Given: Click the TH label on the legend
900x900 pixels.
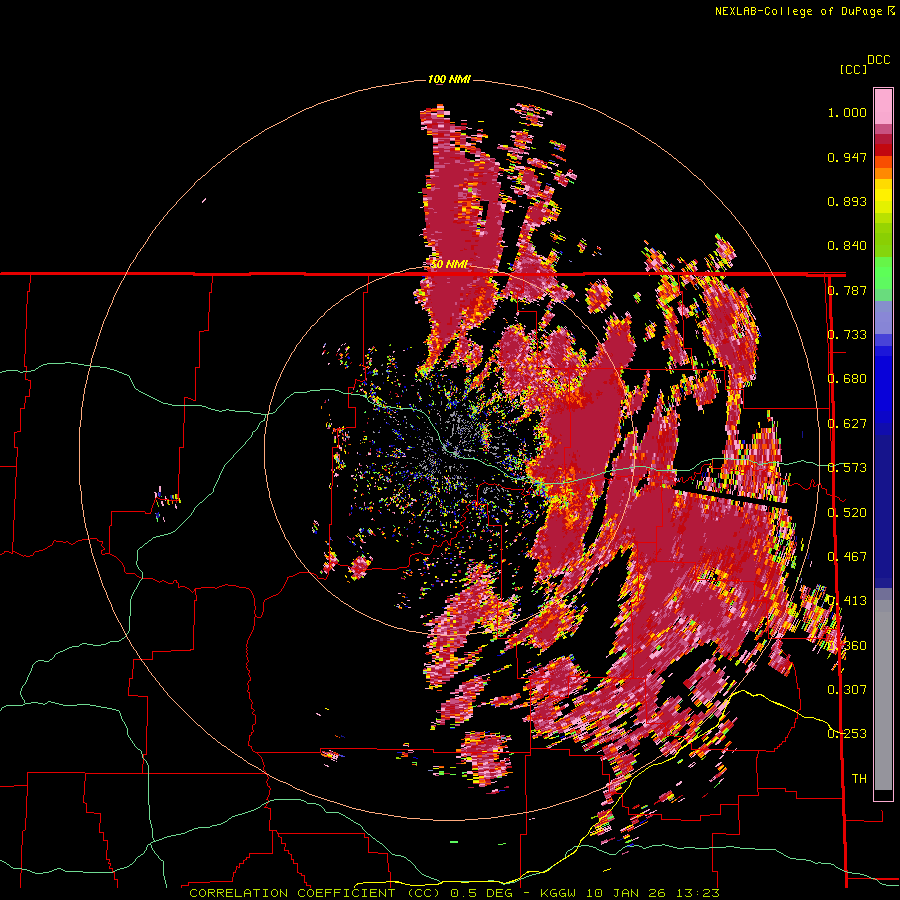Looking at the screenshot, I should pyautogui.click(x=859, y=778).
